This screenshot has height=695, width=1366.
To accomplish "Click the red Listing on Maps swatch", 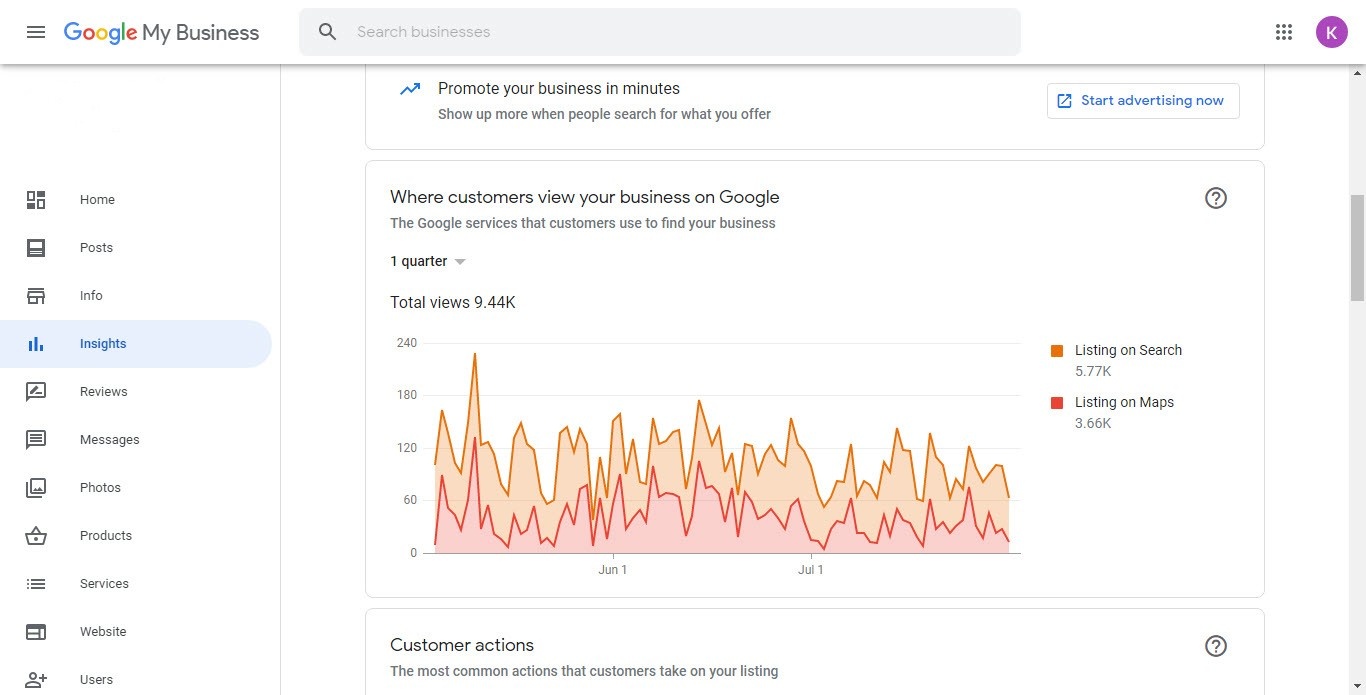I will (x=1057, y=403).
